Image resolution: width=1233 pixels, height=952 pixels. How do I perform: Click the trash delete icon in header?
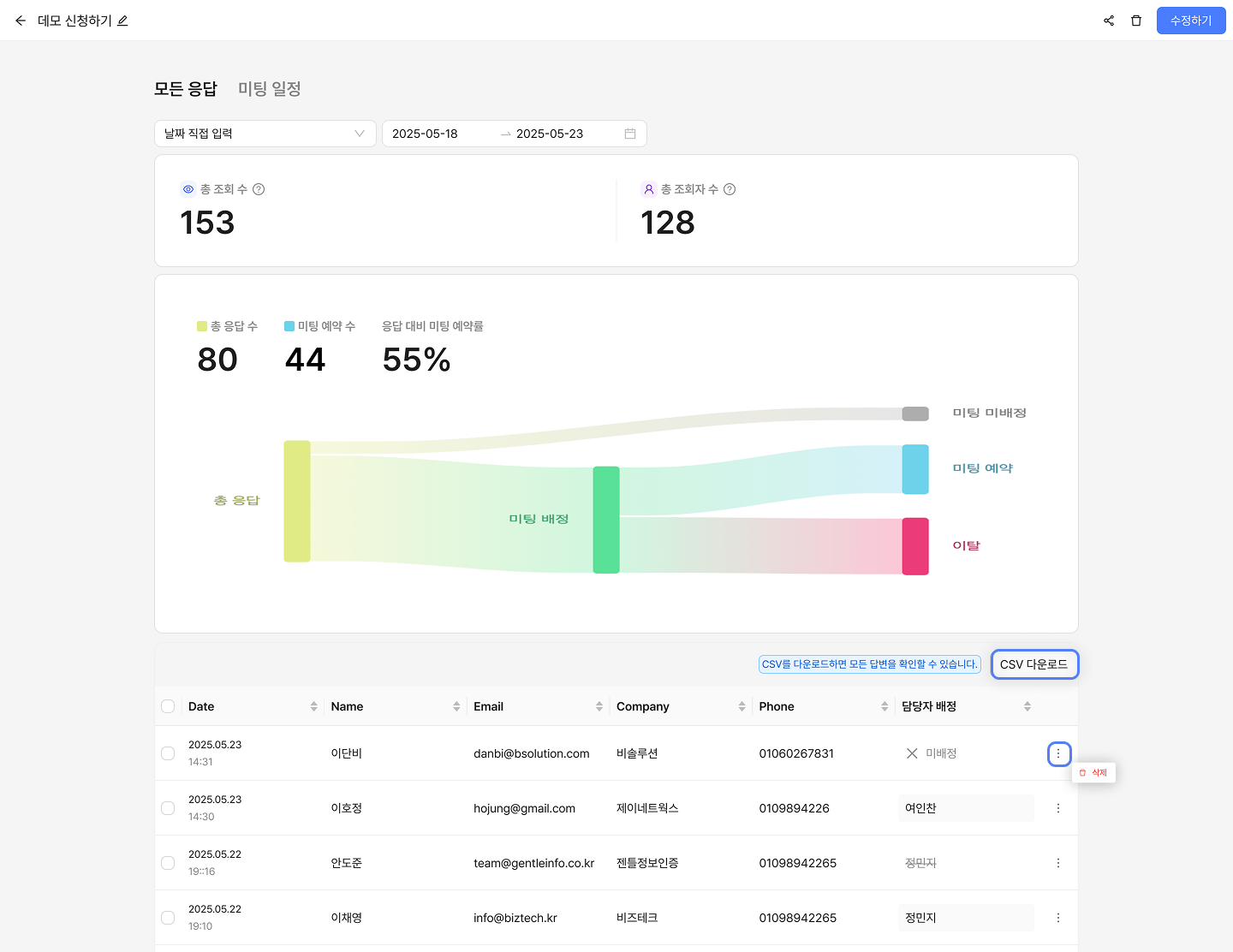1136,21
